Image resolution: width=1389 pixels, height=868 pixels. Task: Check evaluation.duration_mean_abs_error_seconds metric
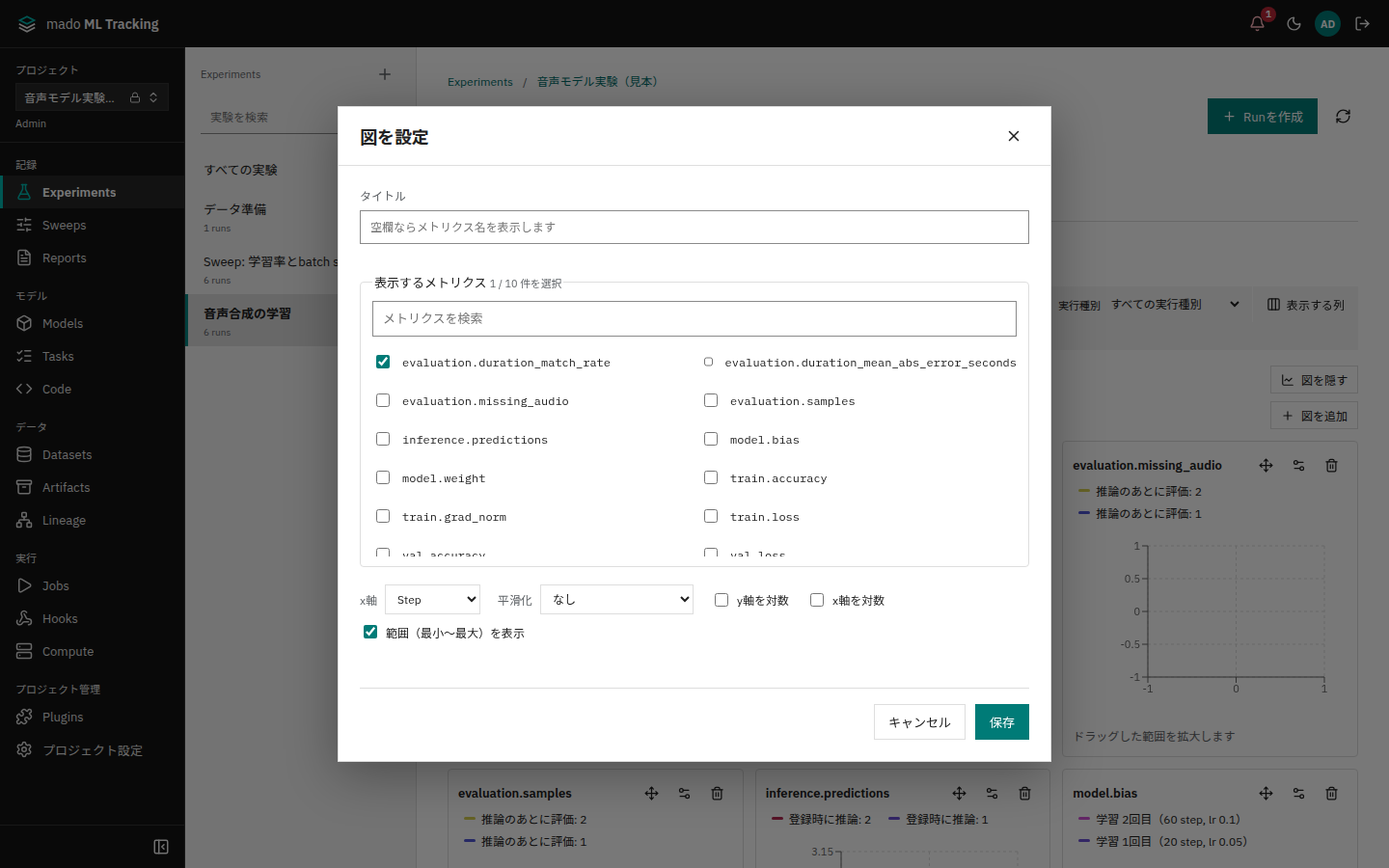click(709, 362)
